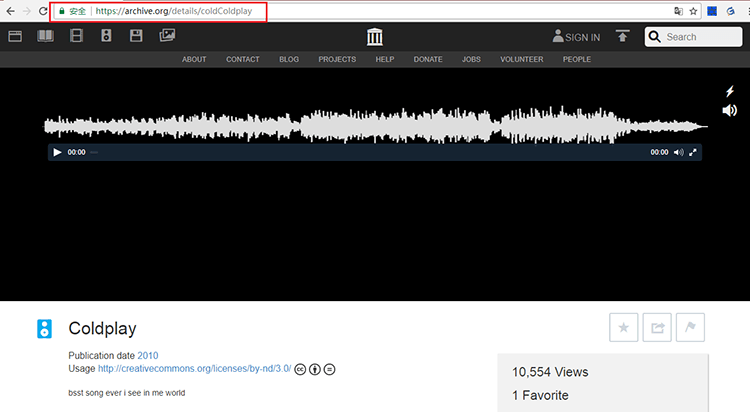Open the CONTACT menu item
This screenshot has height=412, width=750.
pyautogui.click(x=243, y=59)
